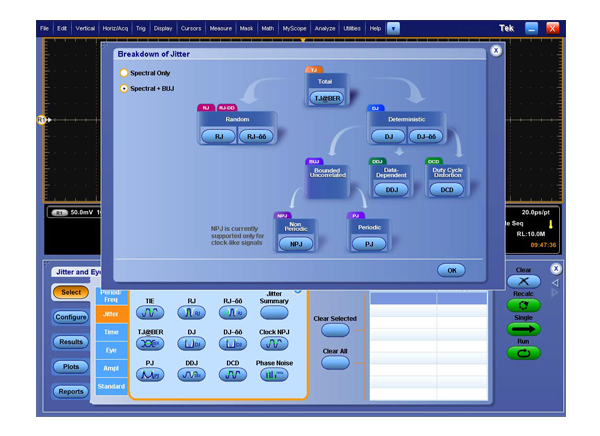Open the Analyze menu

[324, 28]
